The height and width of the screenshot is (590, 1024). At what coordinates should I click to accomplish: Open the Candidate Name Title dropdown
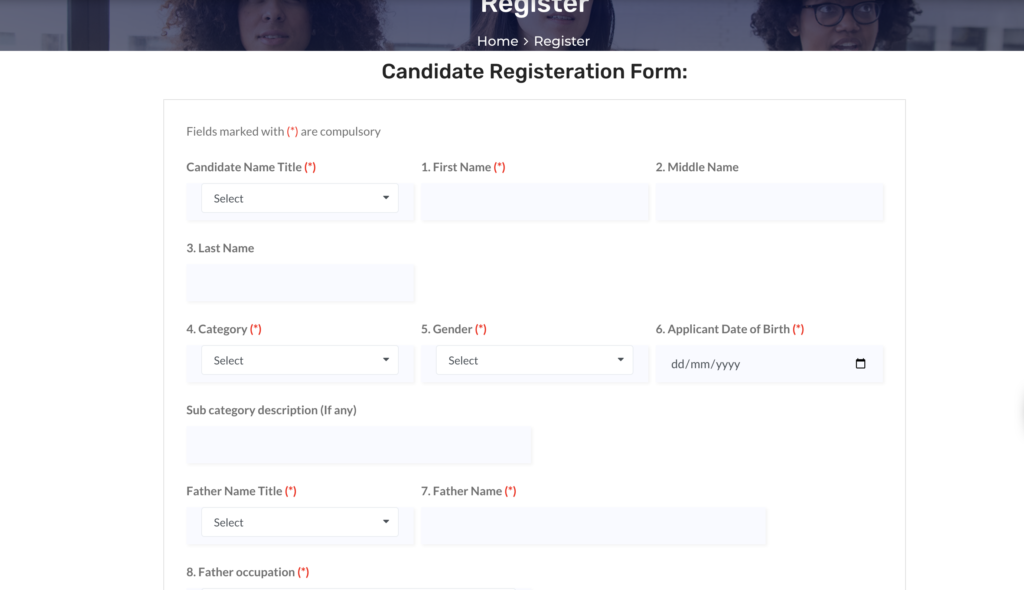coord(300,198)
